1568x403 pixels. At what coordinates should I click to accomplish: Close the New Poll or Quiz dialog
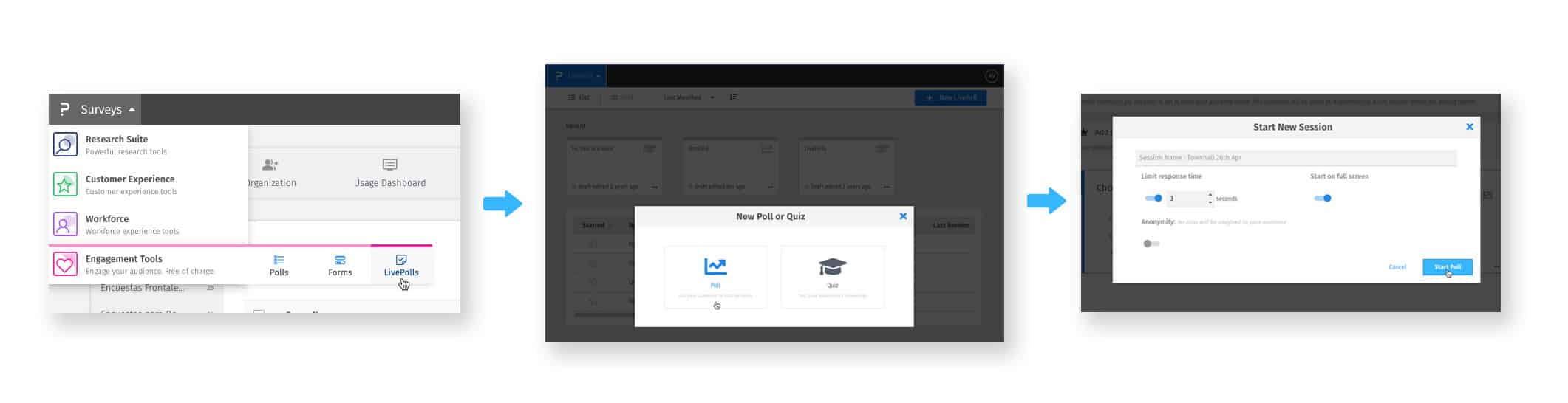pyautogui.click(x=903, y=216)
